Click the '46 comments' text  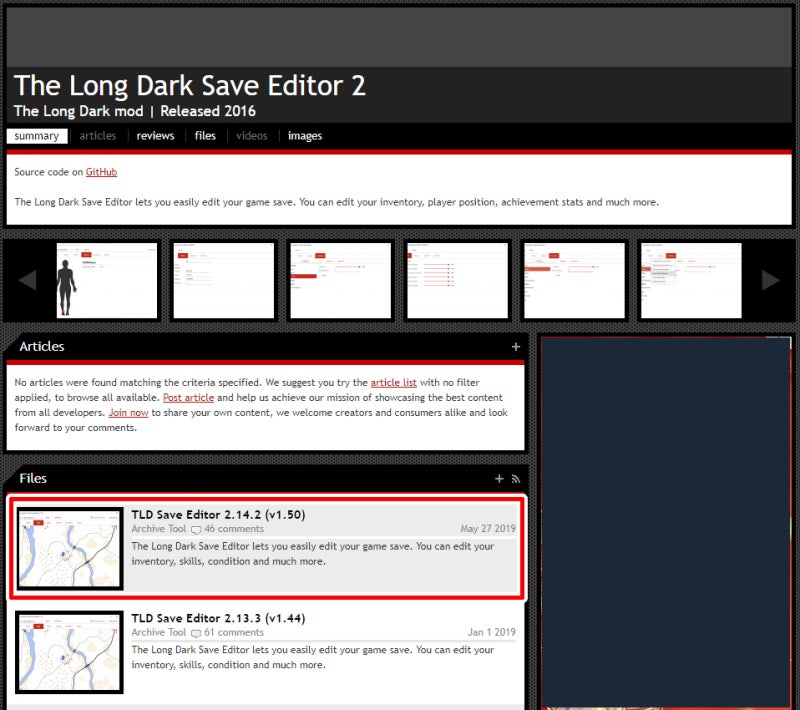click(234, 529)
